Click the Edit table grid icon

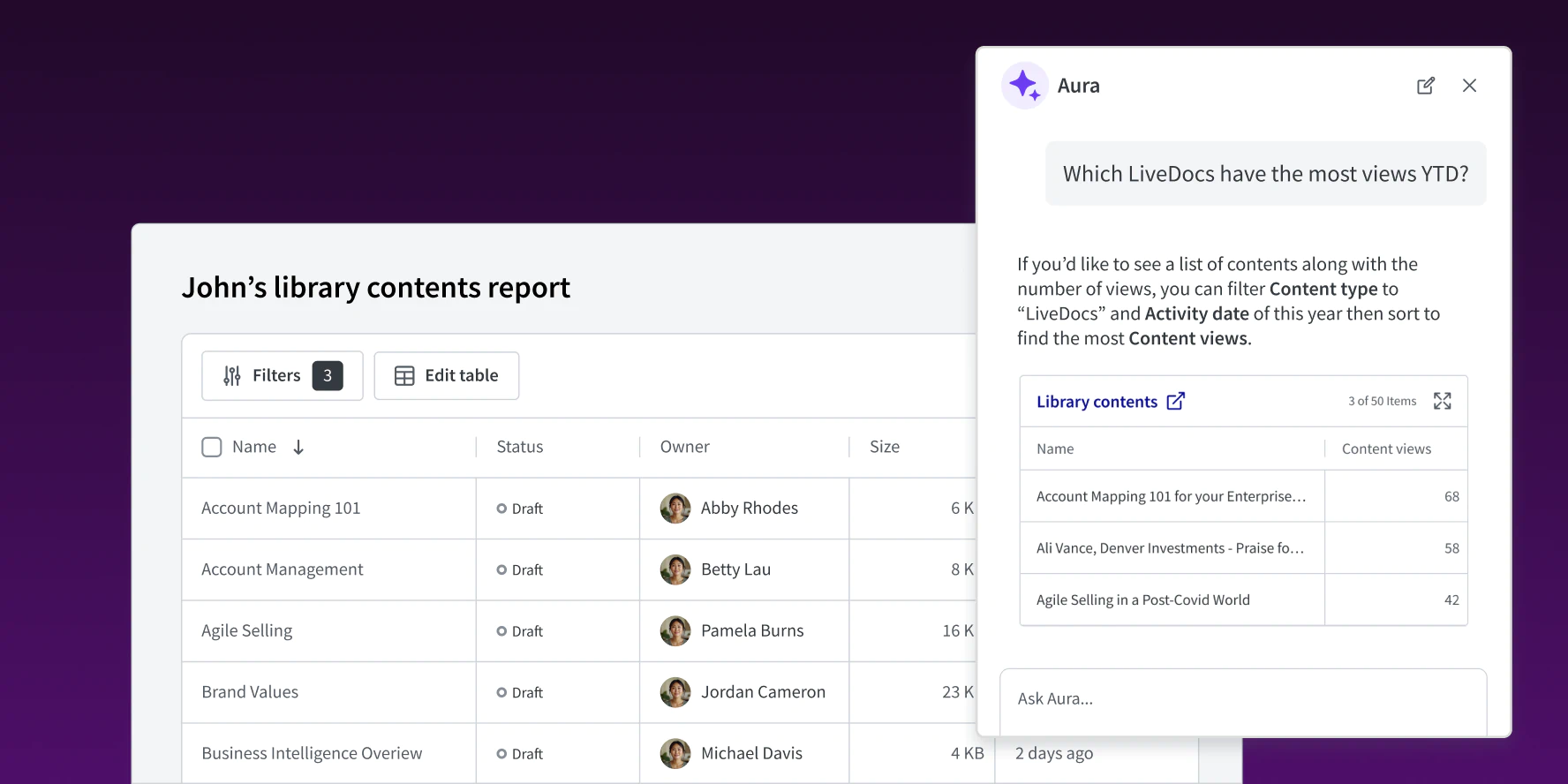[404, 376]
